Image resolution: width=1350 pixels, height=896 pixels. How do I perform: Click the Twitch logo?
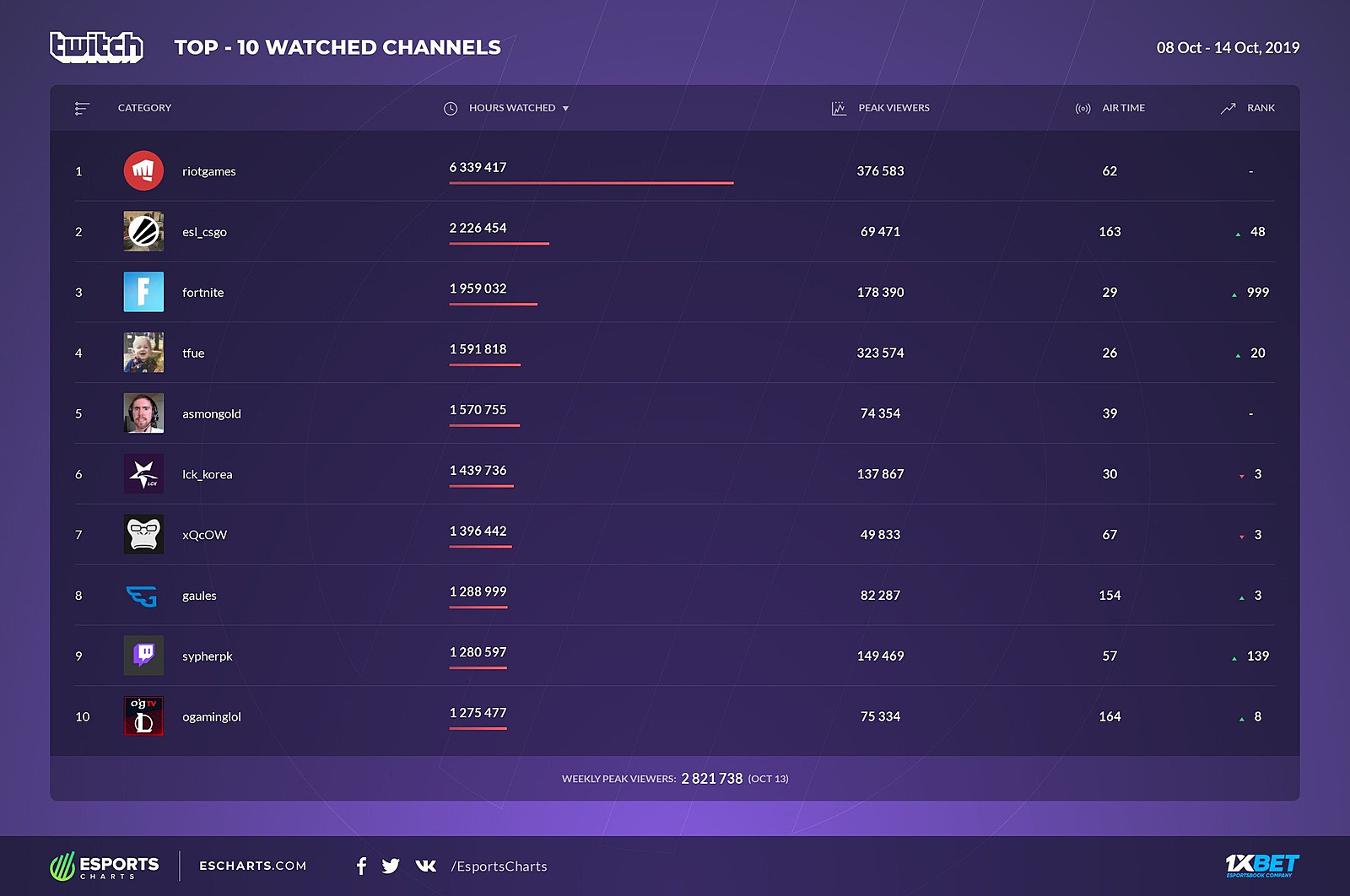coord(96,47)
